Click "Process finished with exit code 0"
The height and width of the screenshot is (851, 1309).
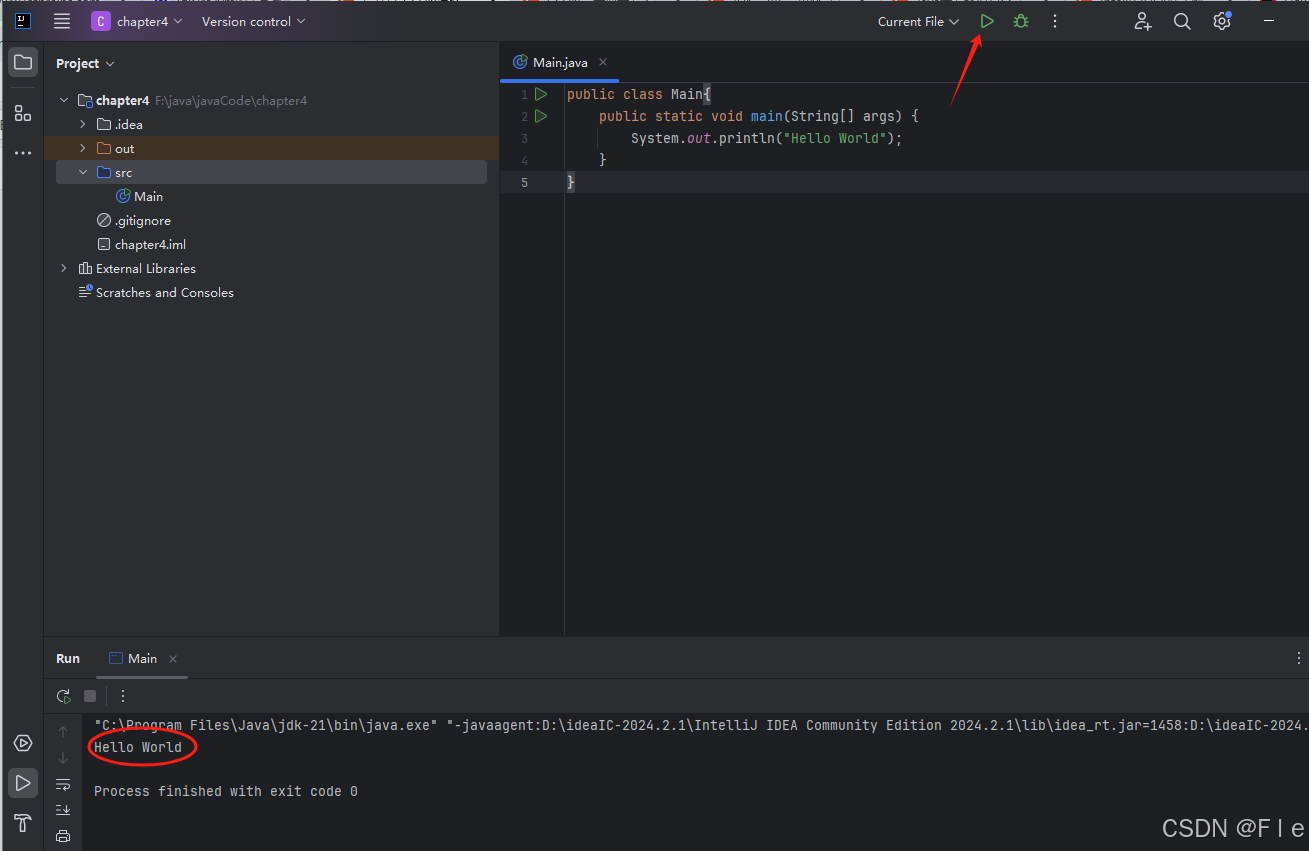click(226, 791)
